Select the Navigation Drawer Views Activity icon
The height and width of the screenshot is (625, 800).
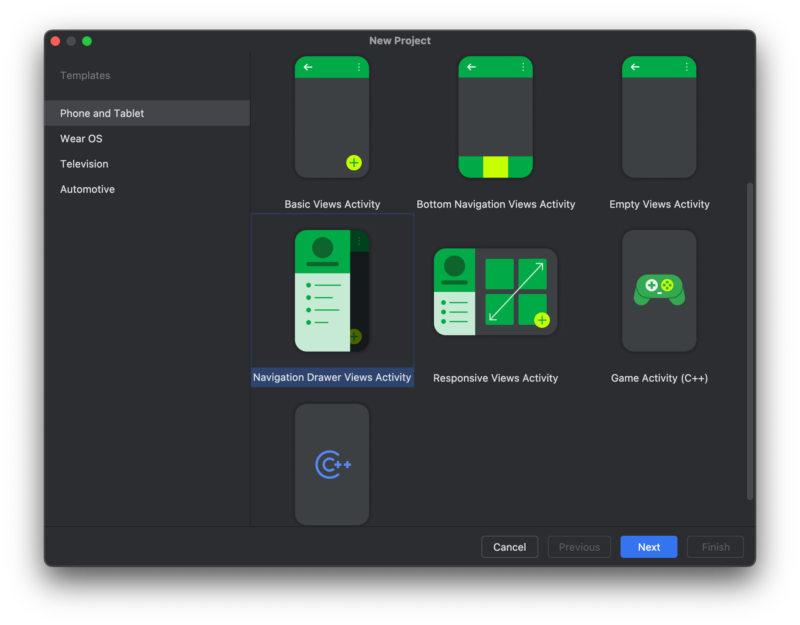332,291
